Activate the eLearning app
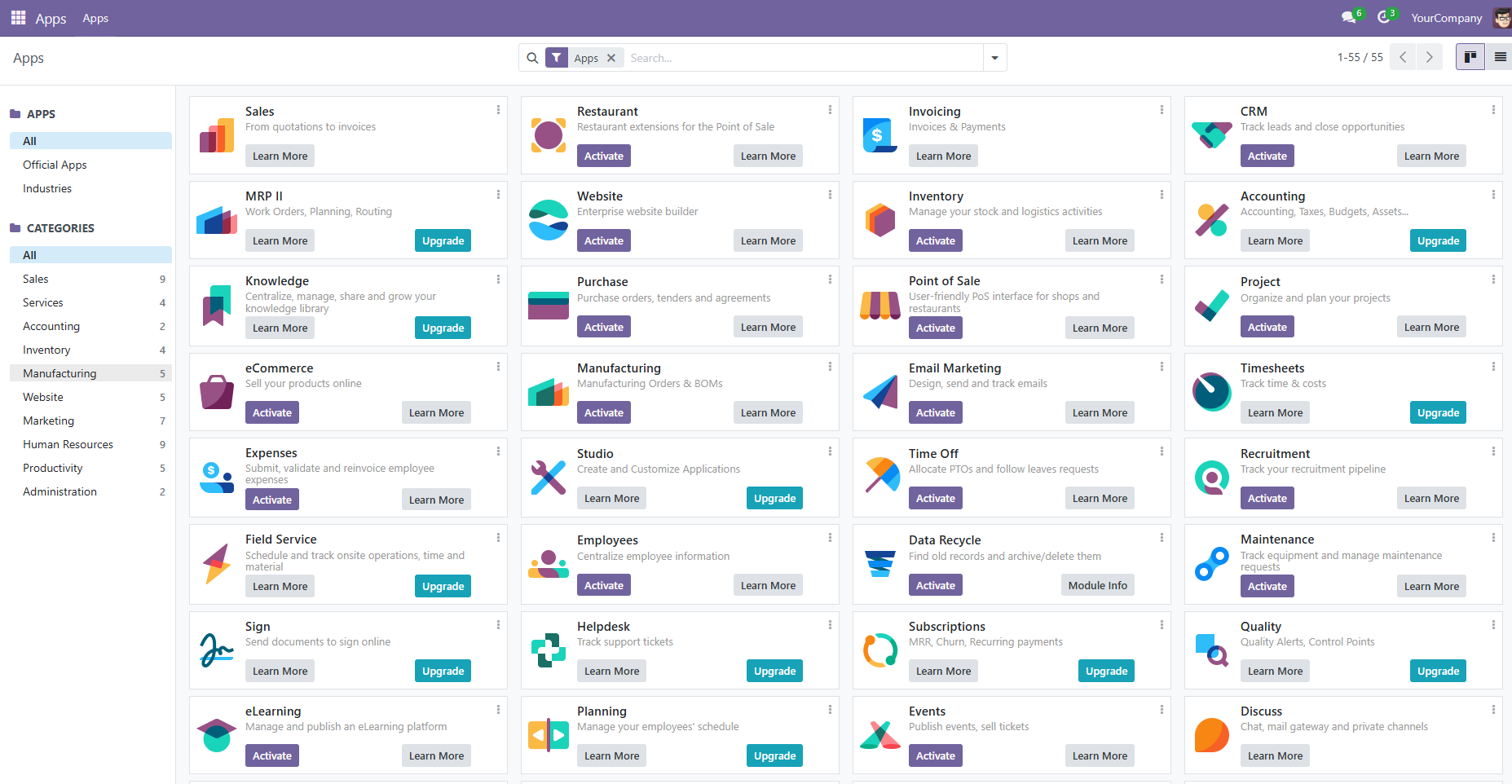The height and width of the screenshot is (784, 1512). pos(271,755)
